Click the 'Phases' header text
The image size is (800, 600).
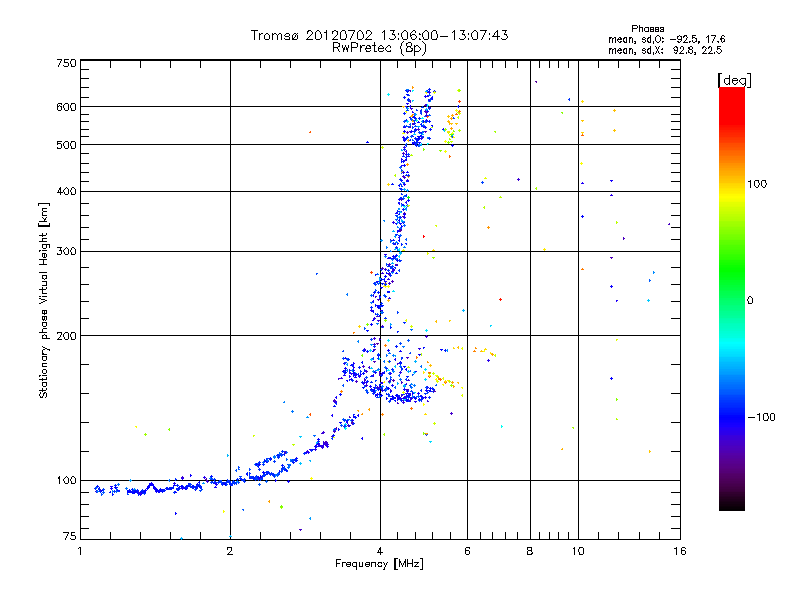(x=647, y=29)
